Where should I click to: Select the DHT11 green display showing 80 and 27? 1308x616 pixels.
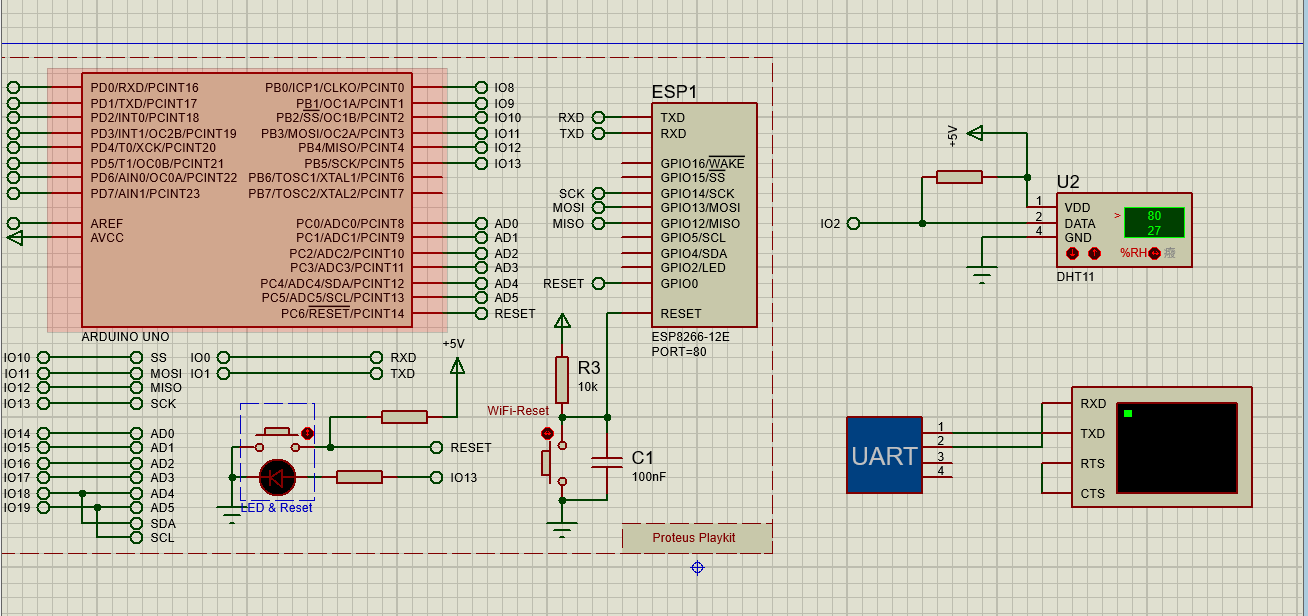(x=1154, y=222)
